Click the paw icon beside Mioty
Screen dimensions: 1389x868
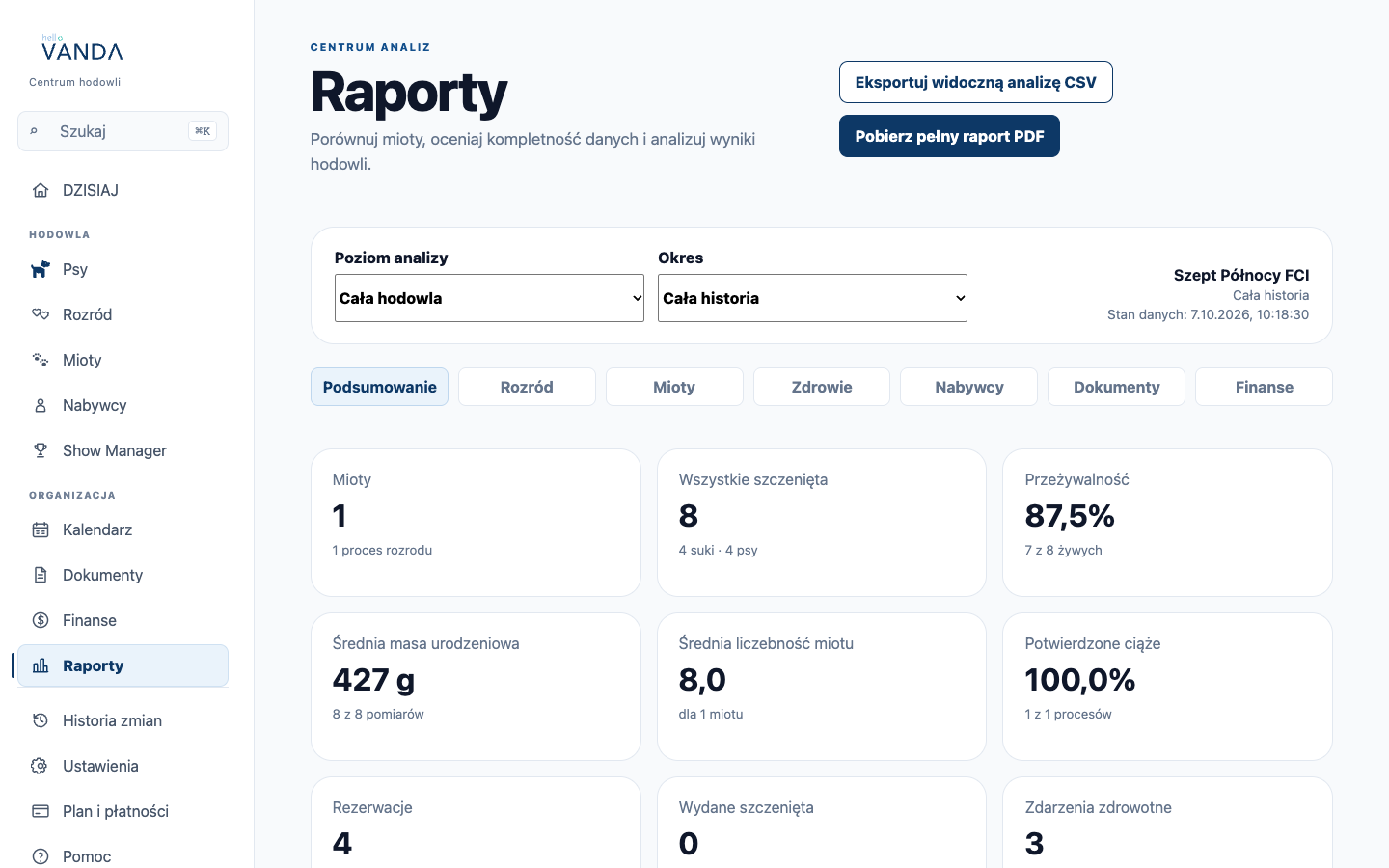41,360
